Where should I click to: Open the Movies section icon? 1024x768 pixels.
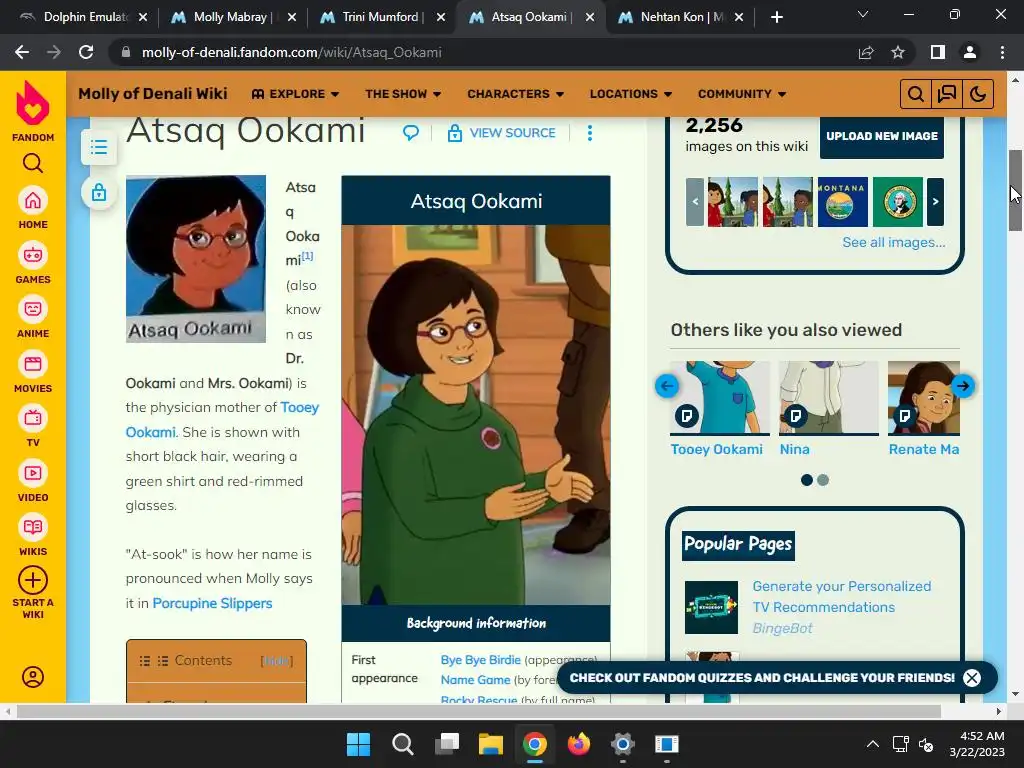[33, 364]
